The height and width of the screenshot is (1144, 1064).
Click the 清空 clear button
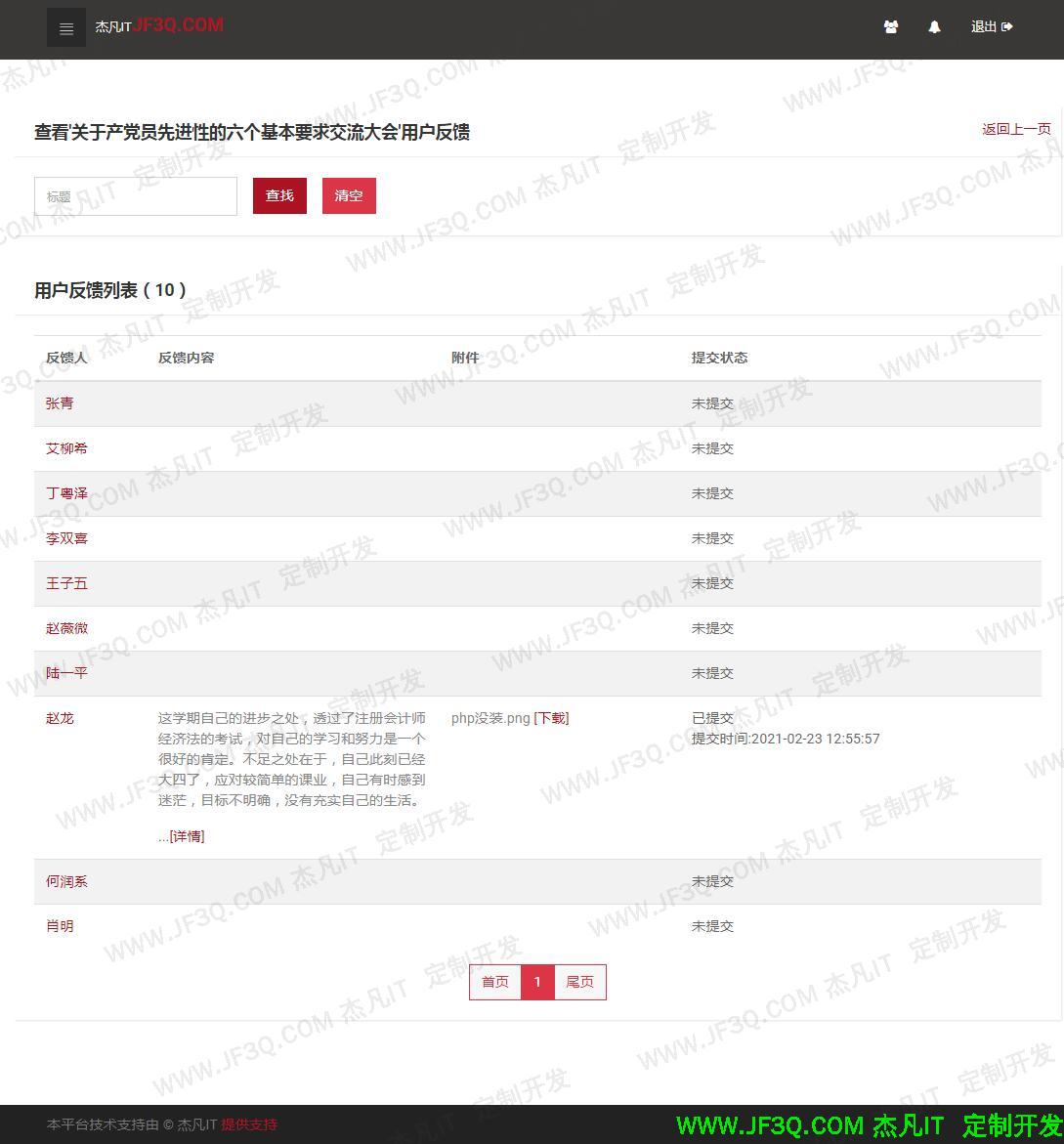[x=349, y=195]
